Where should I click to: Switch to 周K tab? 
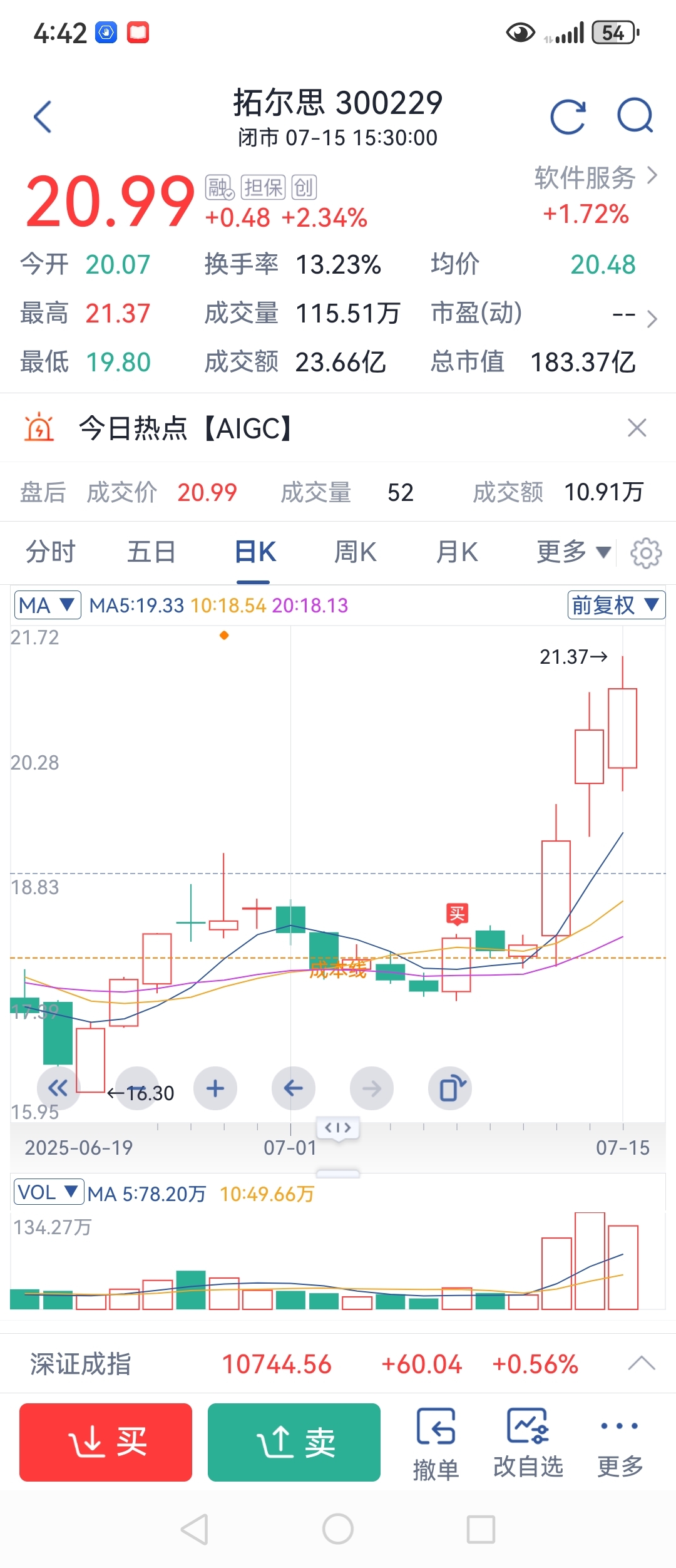point(355,552)
